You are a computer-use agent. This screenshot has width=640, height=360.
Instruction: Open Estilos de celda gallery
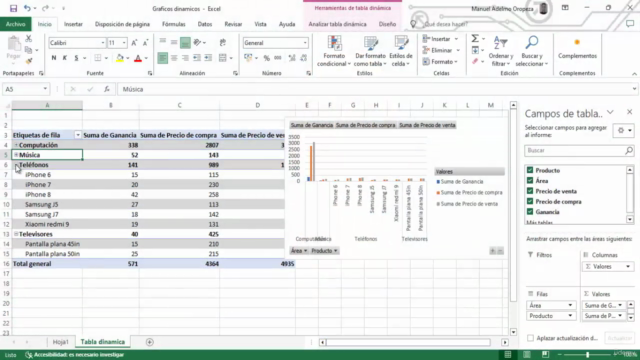pos(400,51)
